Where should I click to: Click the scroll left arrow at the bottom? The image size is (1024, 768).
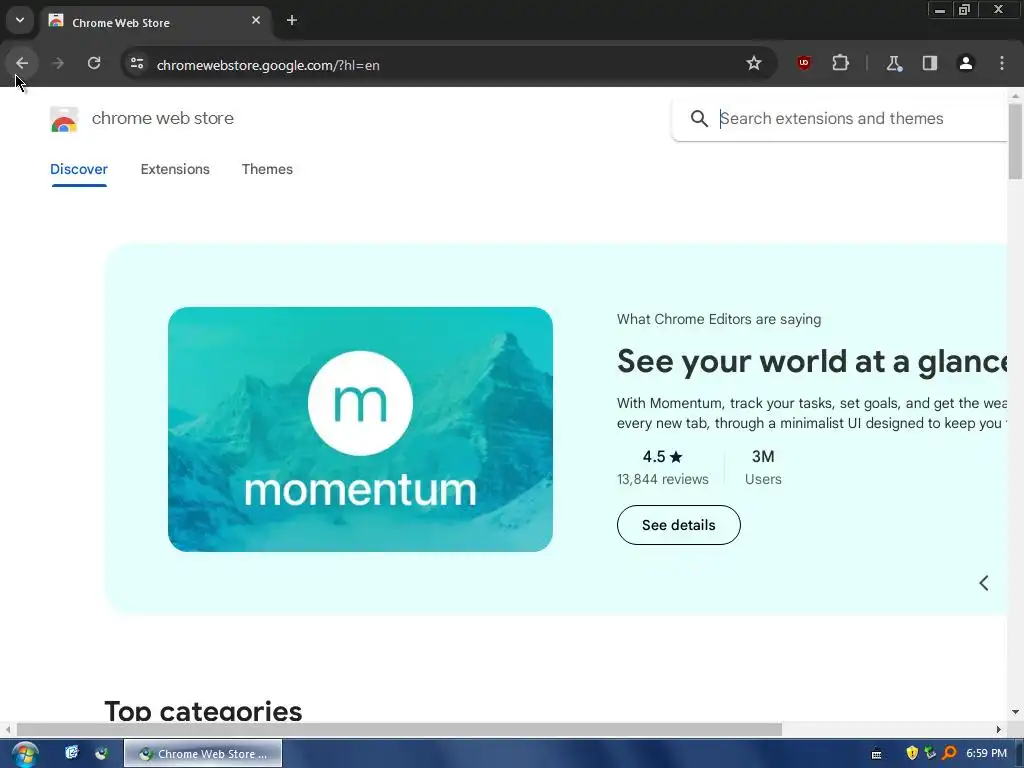(8, 729)
